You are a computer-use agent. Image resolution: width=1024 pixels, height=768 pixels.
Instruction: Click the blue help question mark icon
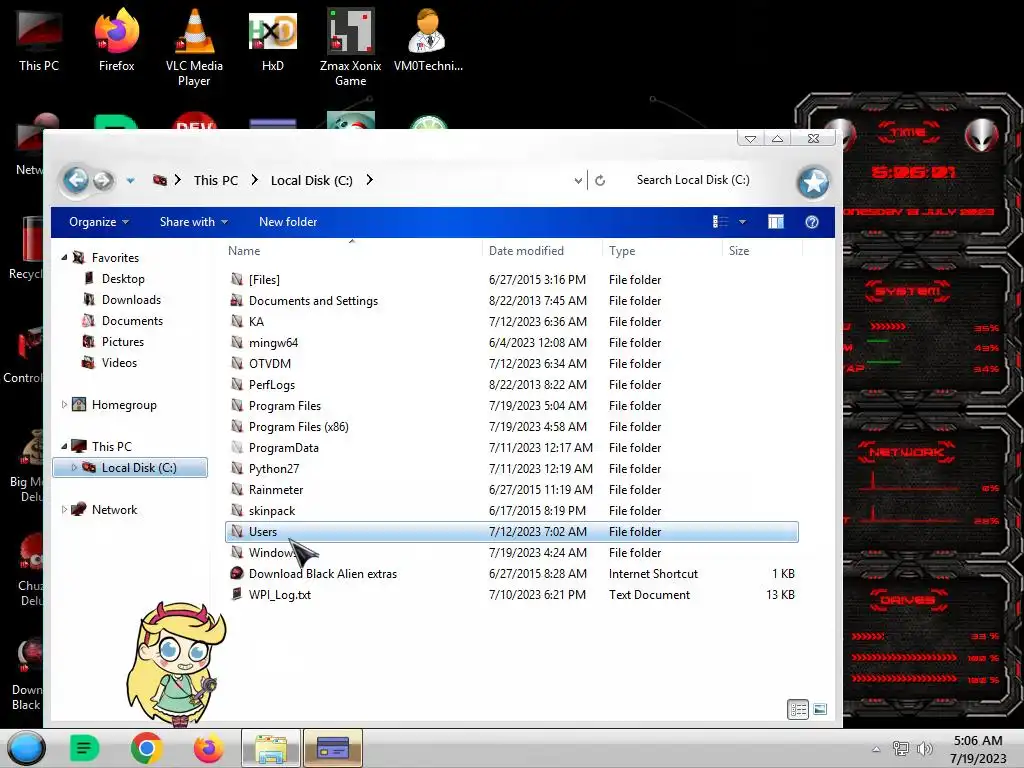tap(812, 222)
